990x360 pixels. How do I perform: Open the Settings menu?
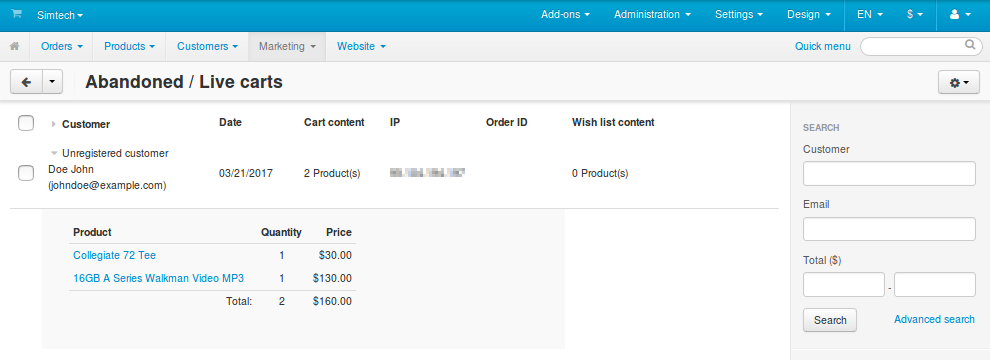point(739,15)
